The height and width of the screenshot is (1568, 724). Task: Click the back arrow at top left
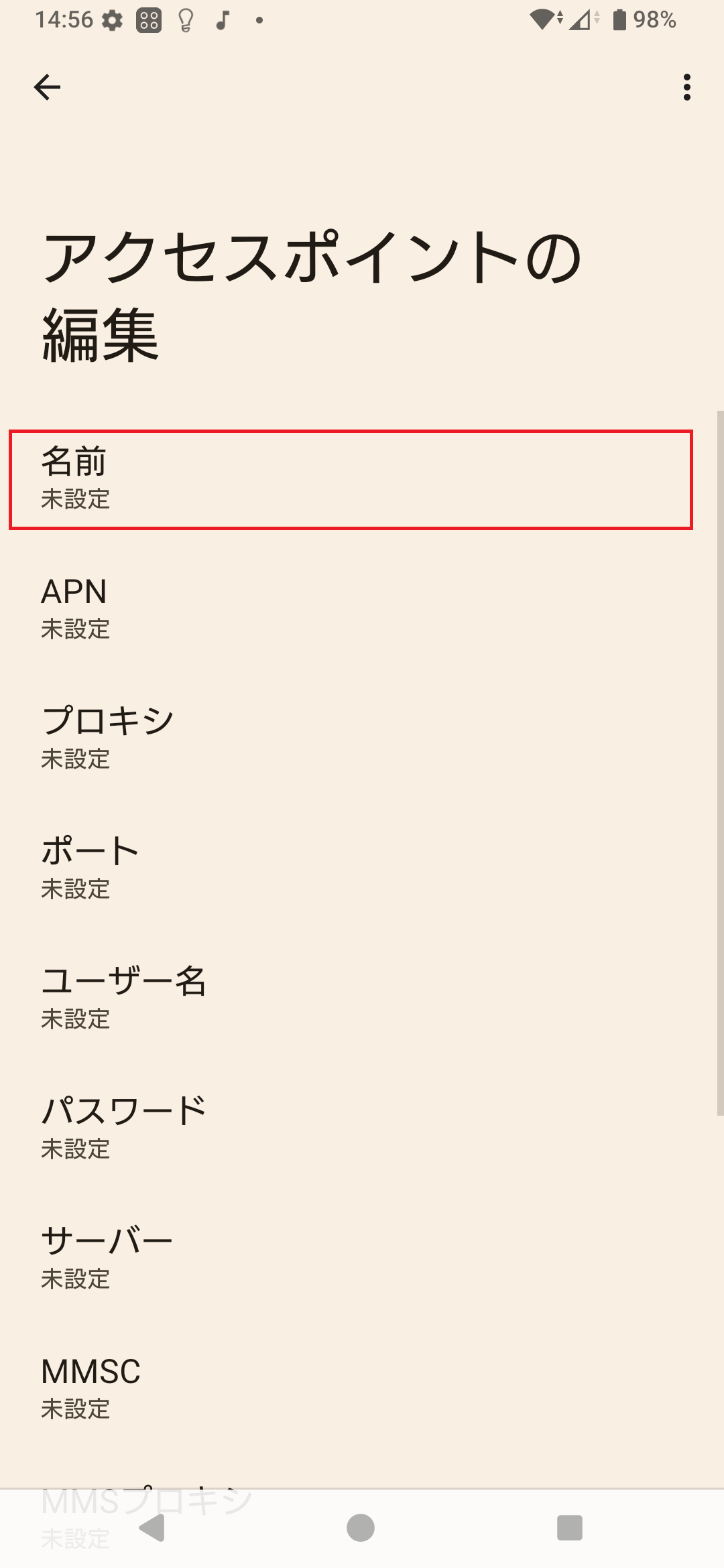point(47,86)
